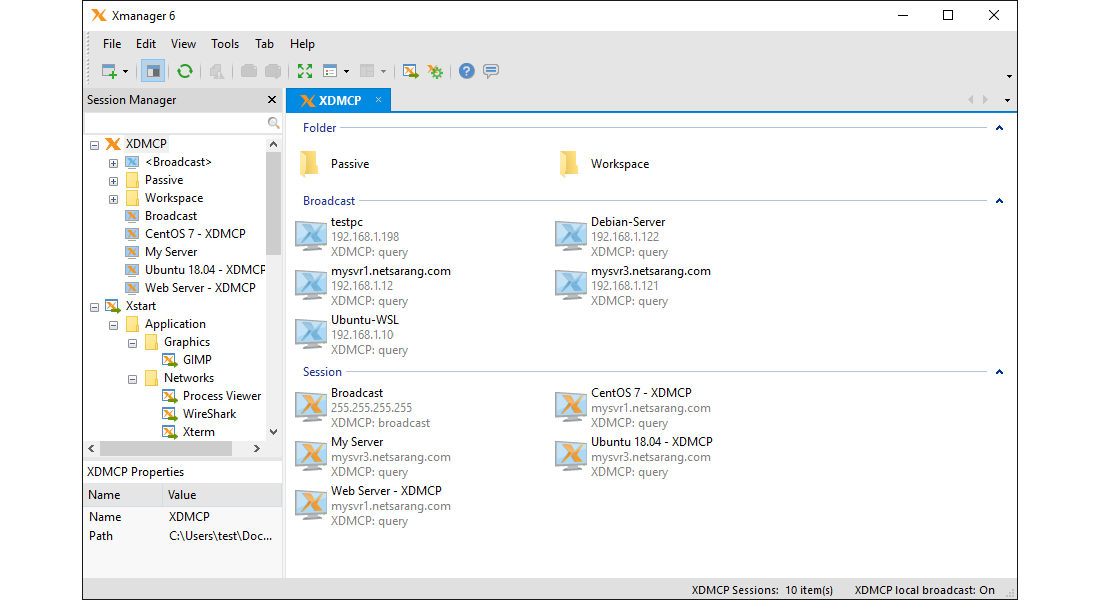
Task: Open the Tab menu
Action: (x=264, y=44)
